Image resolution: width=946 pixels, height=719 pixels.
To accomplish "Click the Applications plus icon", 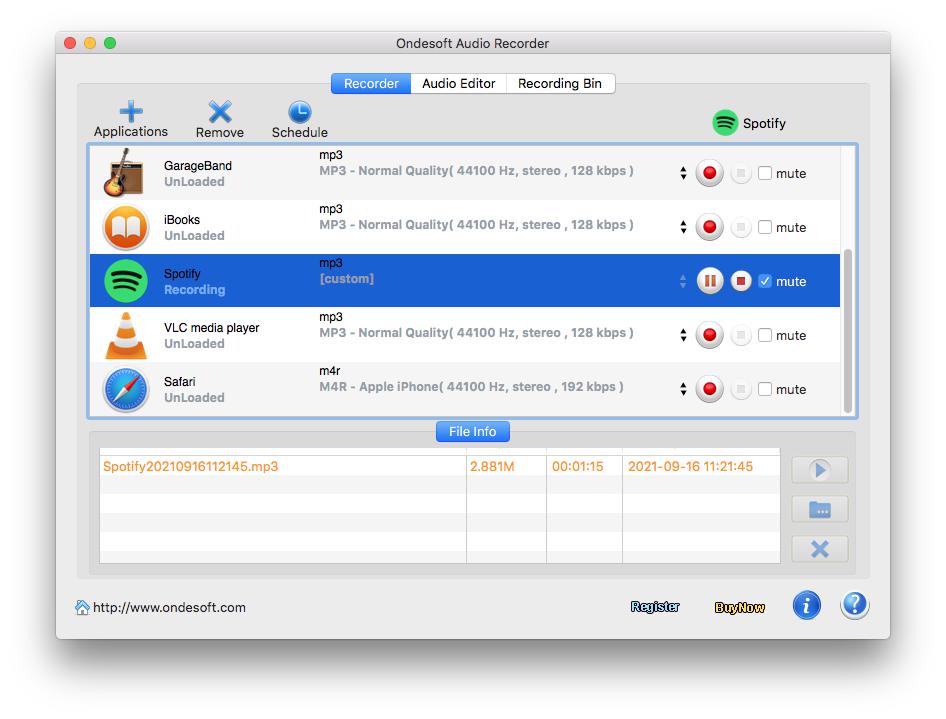I will (131, 112).
